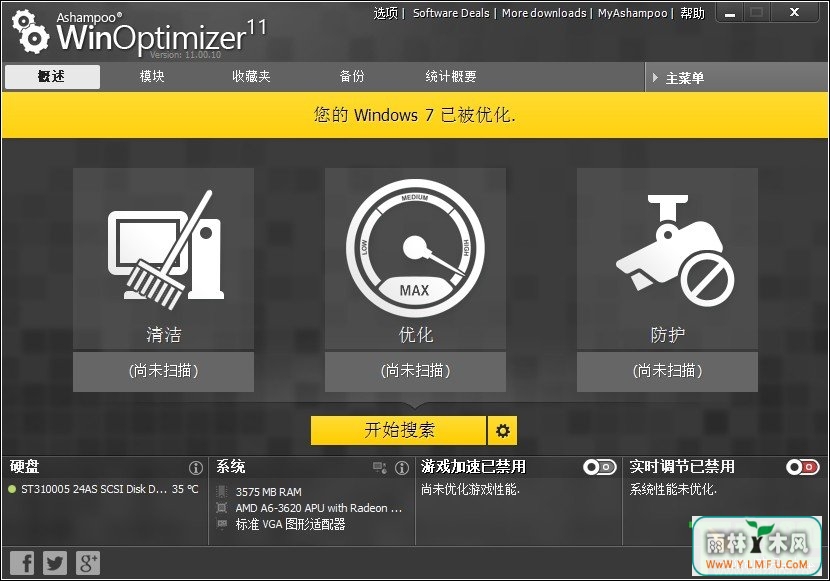830x581 pixels.
Task: Minimize the WinOptimizer window
Action: pyautogui.click(x=730, y=13)
